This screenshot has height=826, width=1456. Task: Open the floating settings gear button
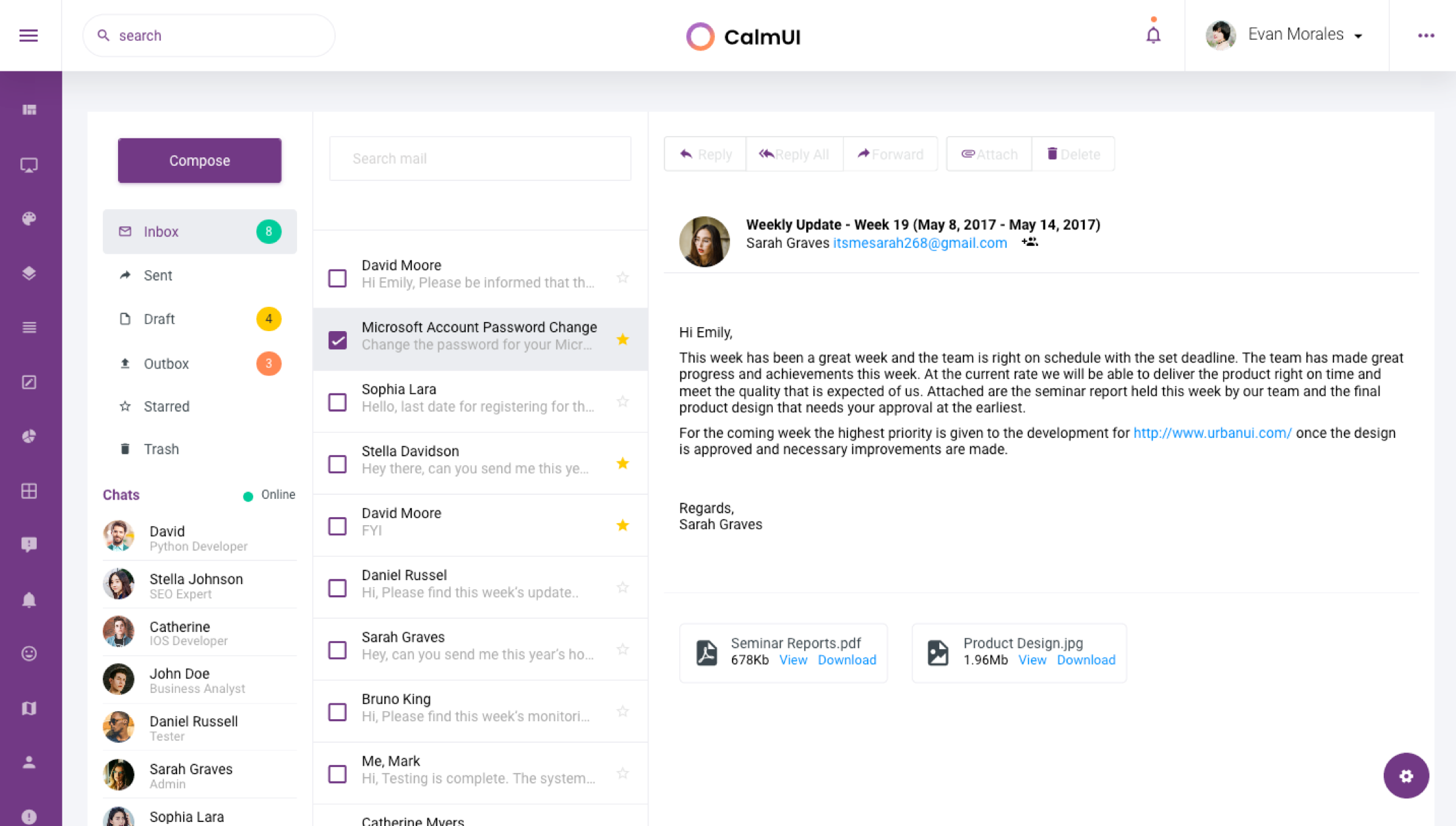[x=1405, y=776]
